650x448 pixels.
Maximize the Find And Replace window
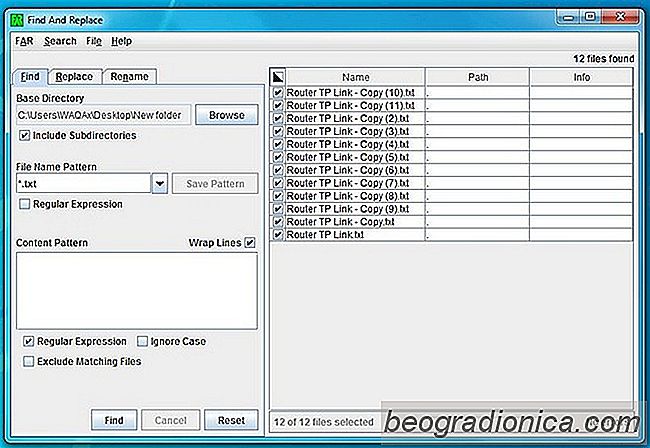pos(590,17)
